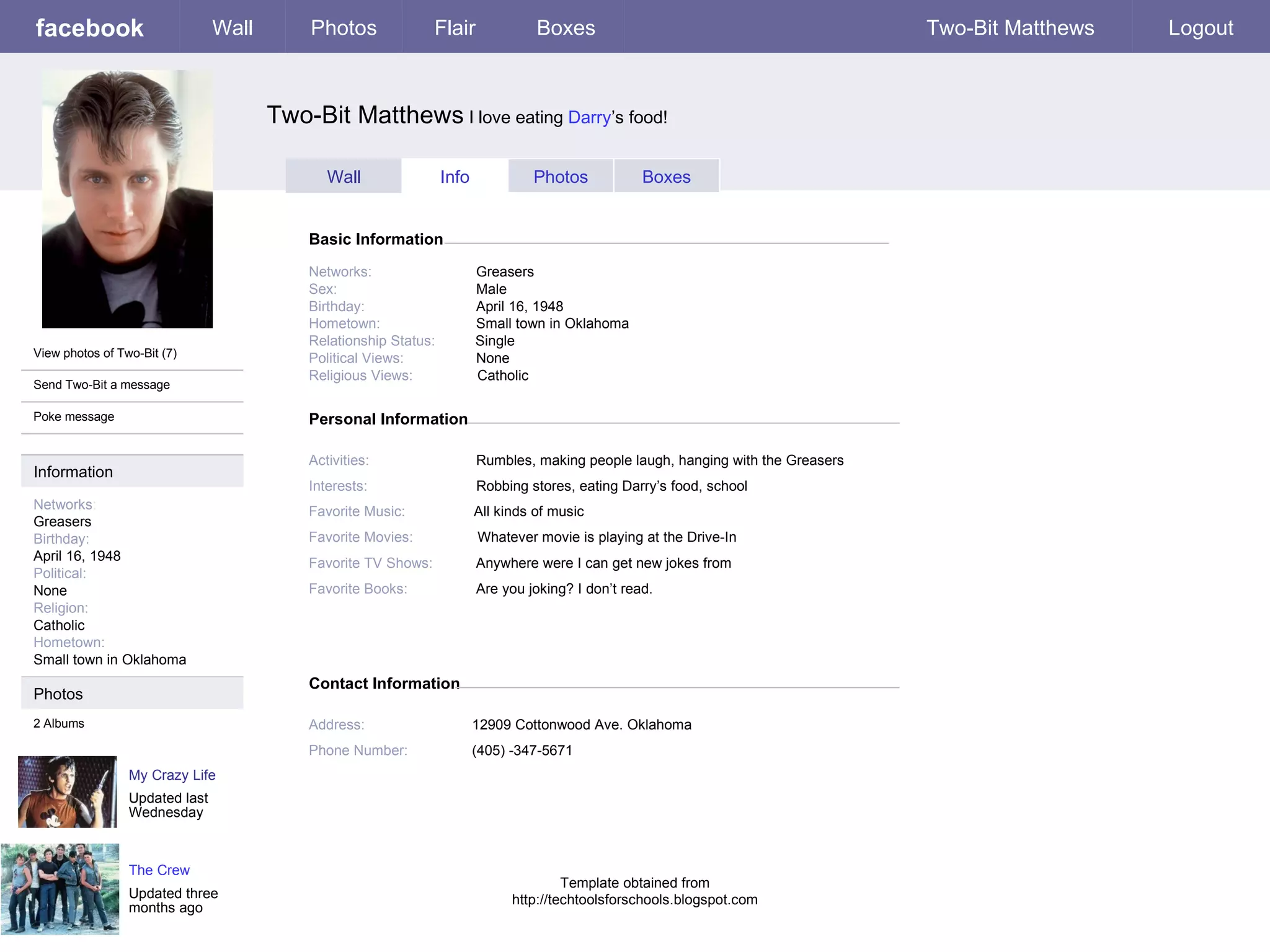Switch to the Photos profile tab

561,177
